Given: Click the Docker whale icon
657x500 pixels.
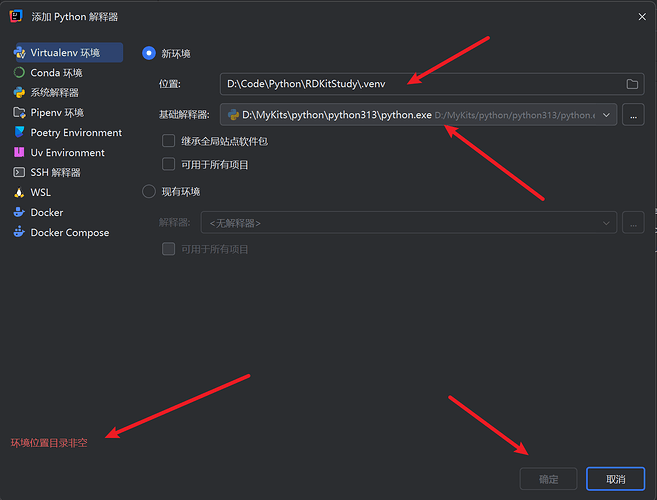Looking at the screenshot, I should pos(19,212).
